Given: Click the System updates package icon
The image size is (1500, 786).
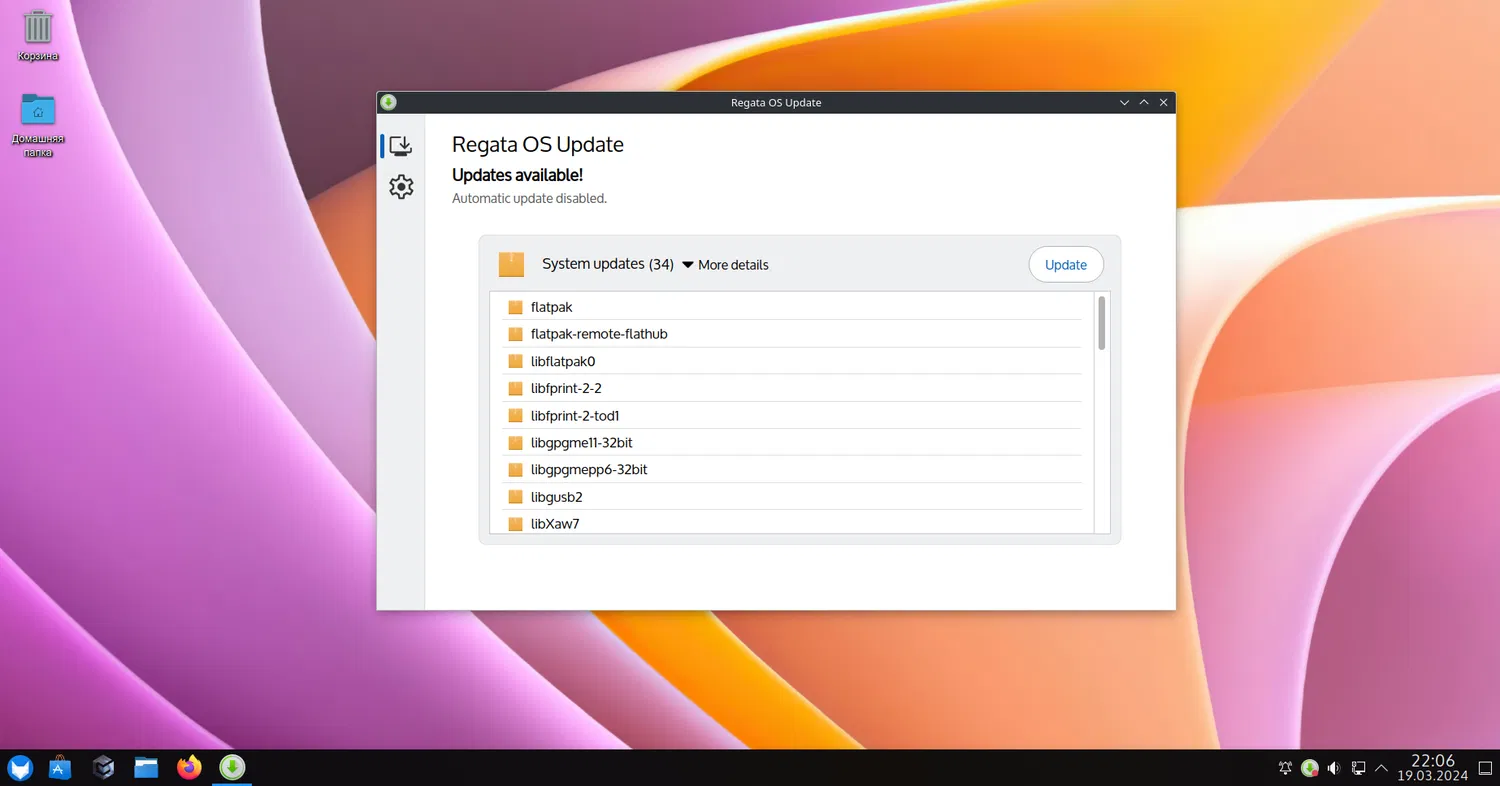Looking at the screenshot, I should click(511, 264).
